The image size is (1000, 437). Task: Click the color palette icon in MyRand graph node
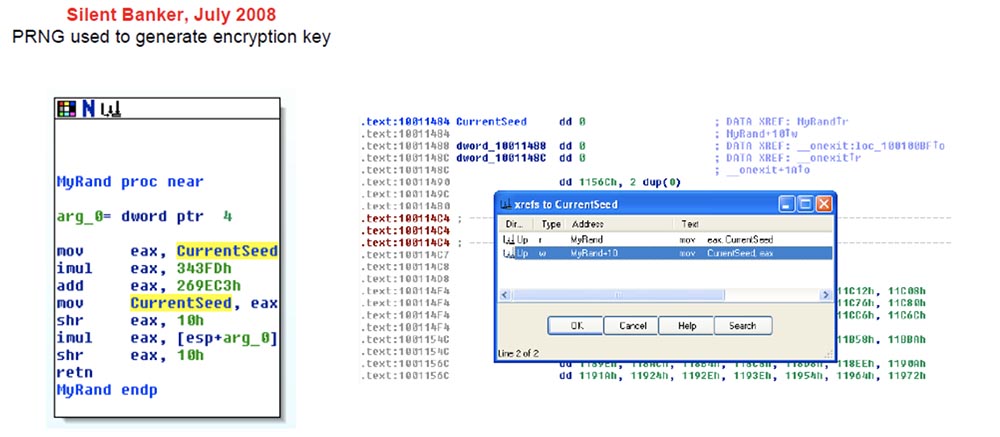pos(66,109)
